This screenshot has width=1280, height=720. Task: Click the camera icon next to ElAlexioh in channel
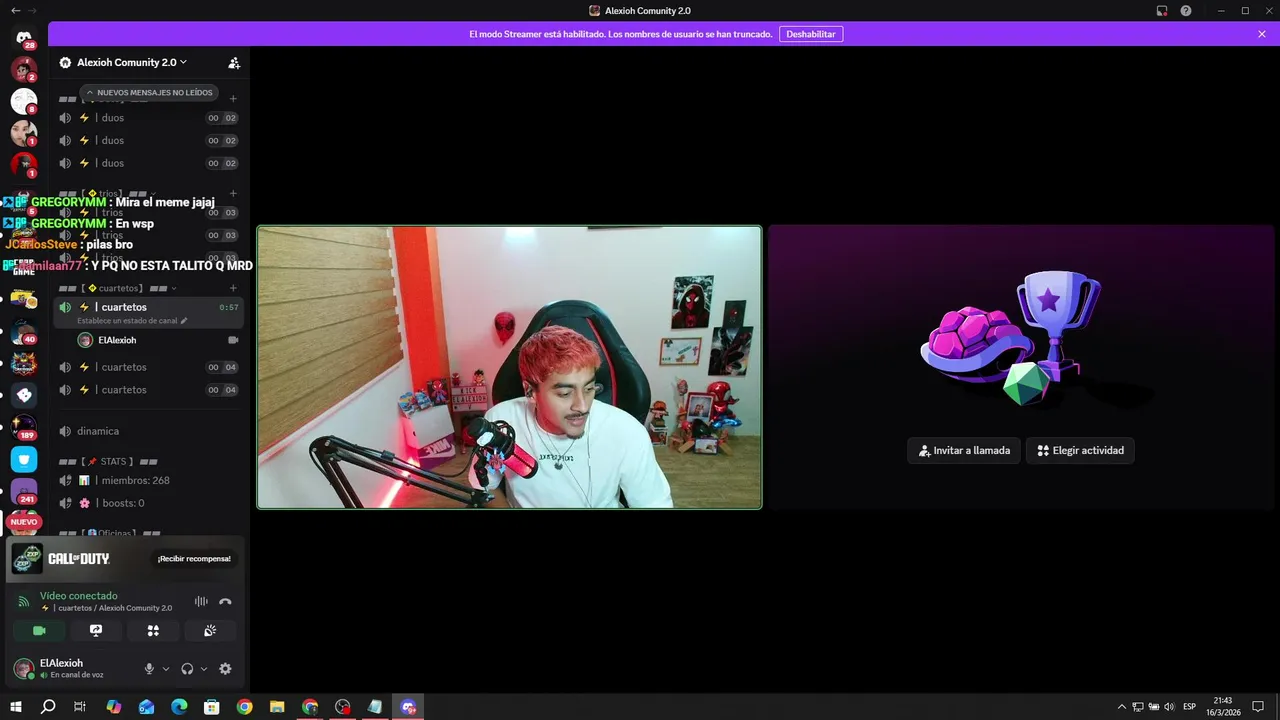point(233,340)
